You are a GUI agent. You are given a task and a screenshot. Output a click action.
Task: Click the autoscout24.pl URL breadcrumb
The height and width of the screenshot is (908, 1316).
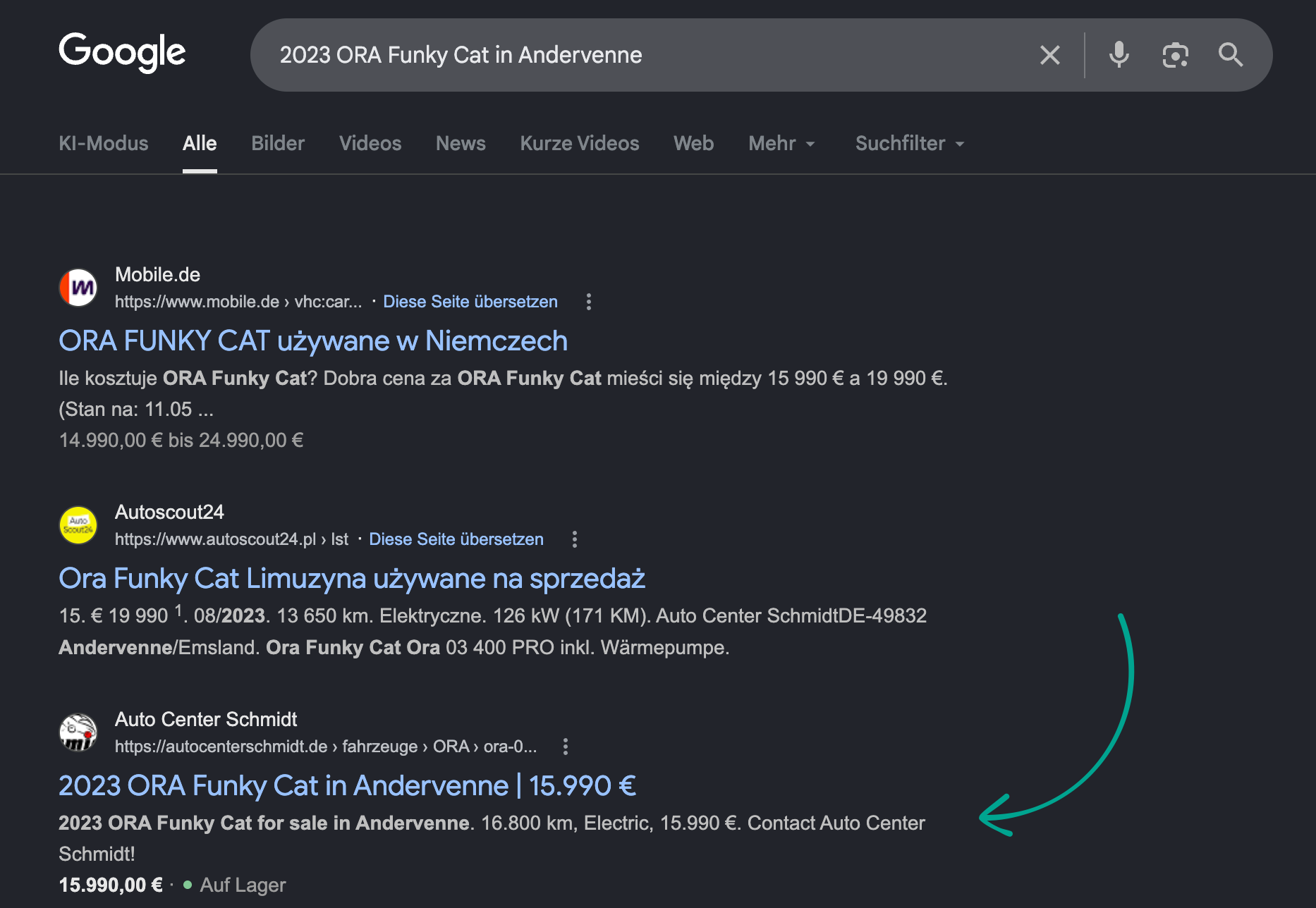(x=231, y=539)
